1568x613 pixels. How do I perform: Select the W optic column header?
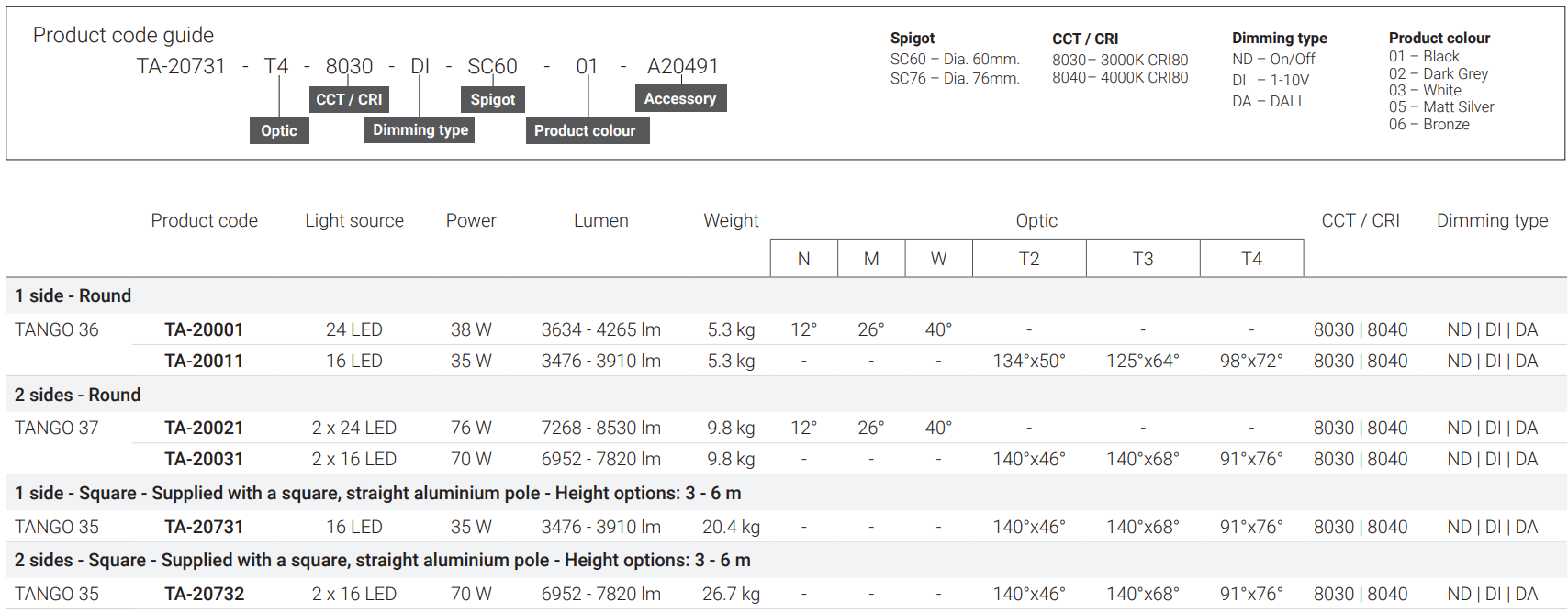[x=938, y=259]
